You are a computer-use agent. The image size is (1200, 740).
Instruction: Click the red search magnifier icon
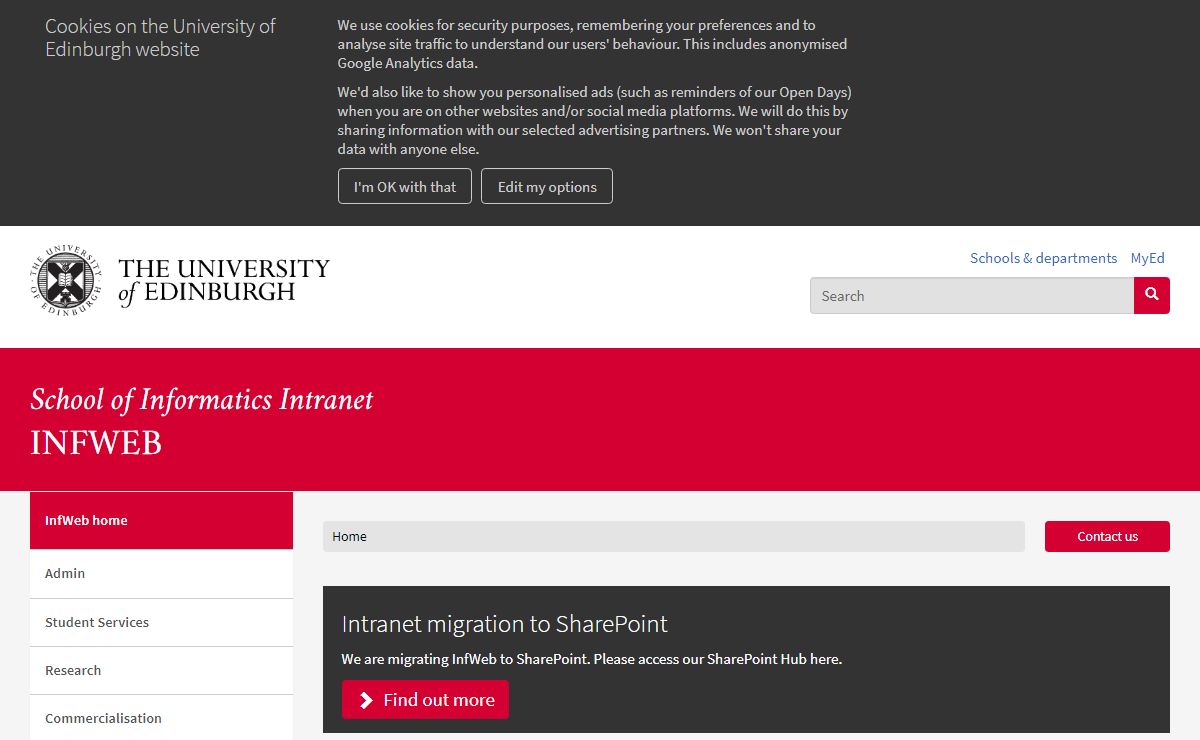pyautogui.click(x=1151, y=295)
